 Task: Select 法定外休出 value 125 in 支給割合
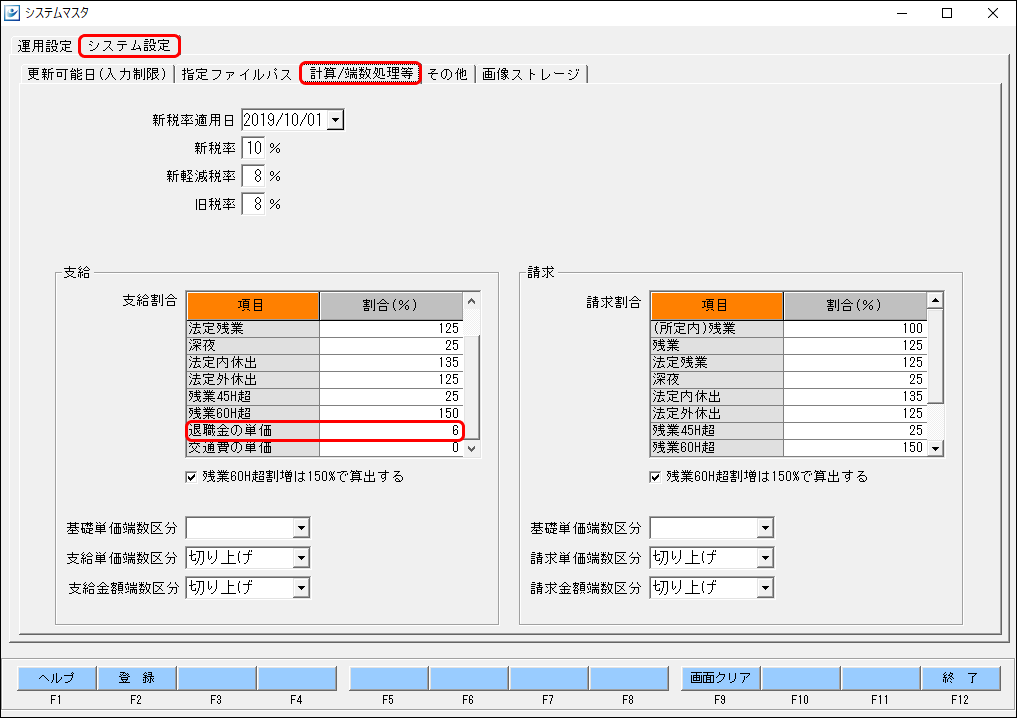[x=391, y=380]
